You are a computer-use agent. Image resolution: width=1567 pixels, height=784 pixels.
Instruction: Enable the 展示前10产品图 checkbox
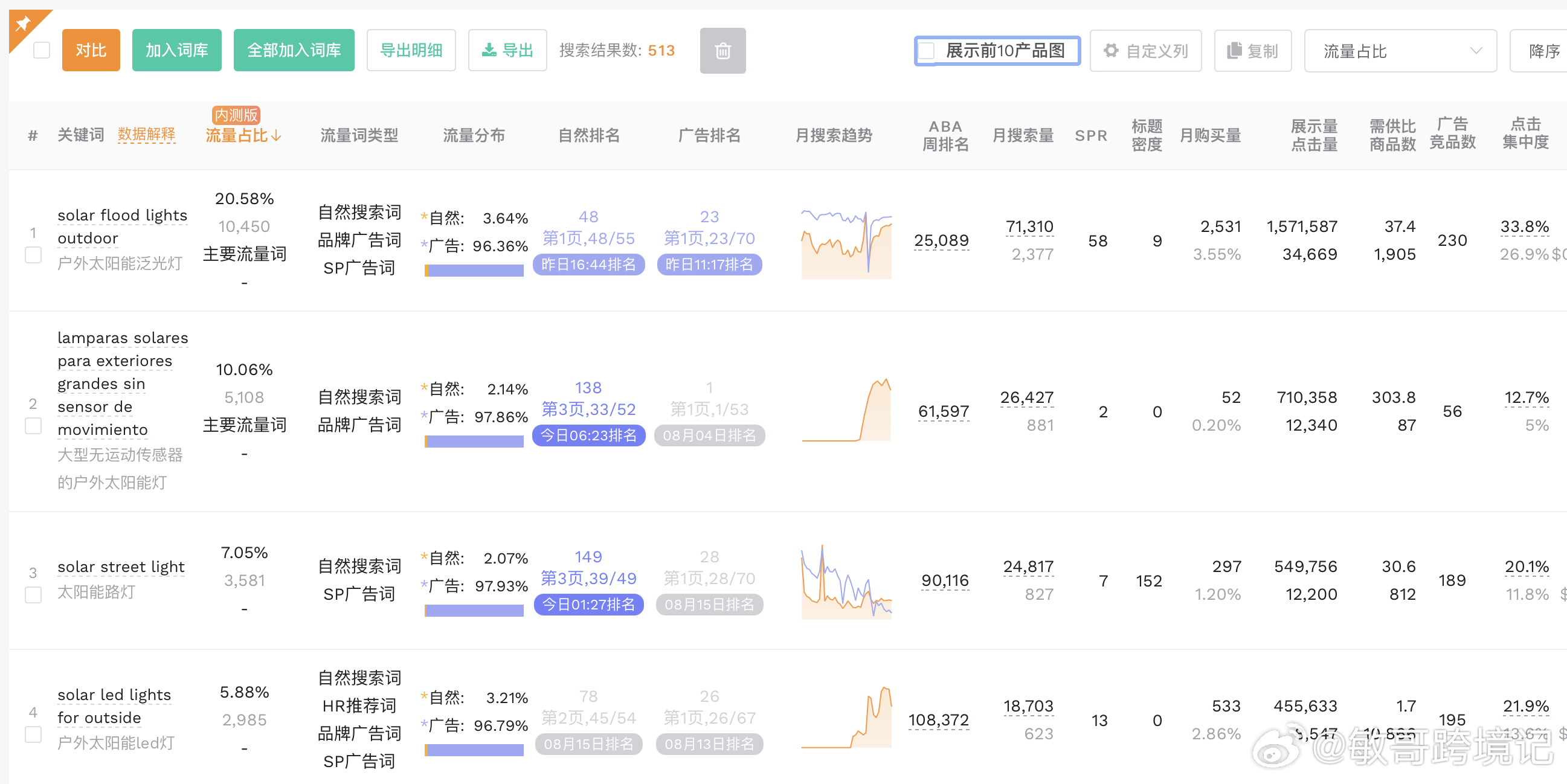[x=927, y=51]
